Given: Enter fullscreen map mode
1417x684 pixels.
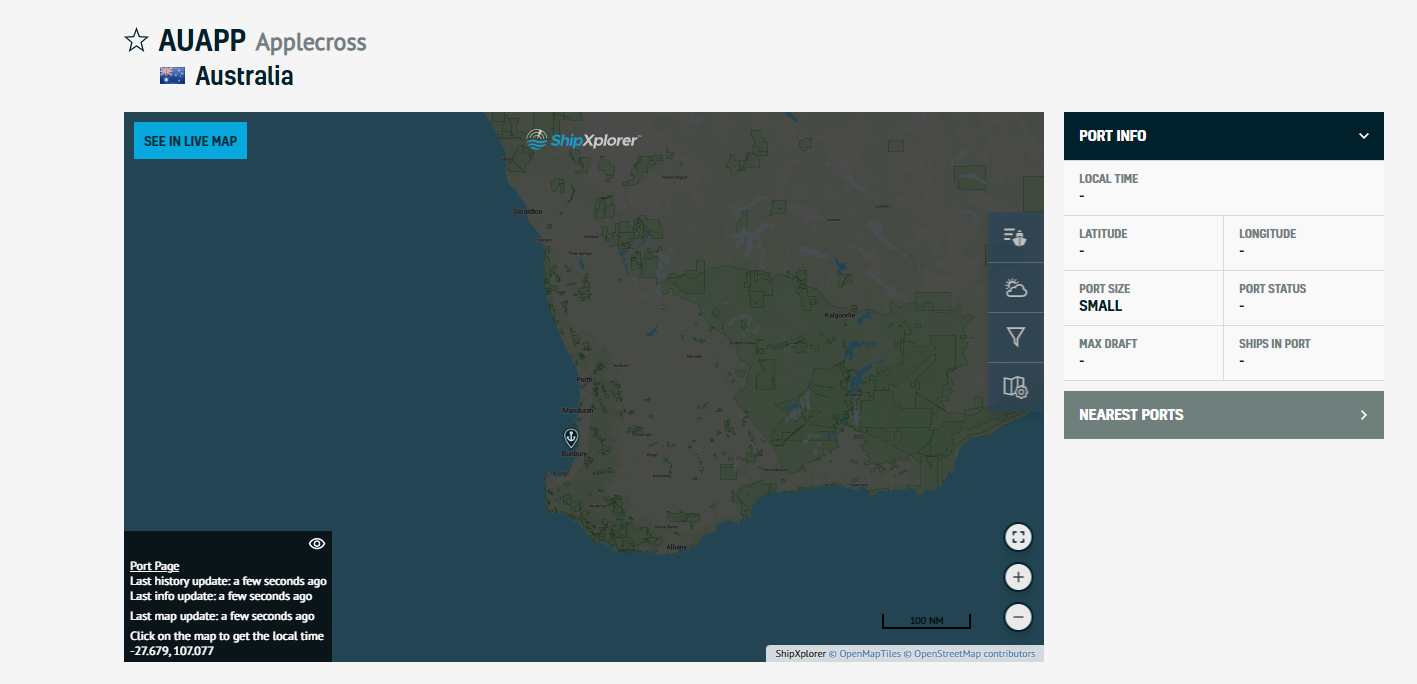Looking at the screenshot, I should 1018,537.
